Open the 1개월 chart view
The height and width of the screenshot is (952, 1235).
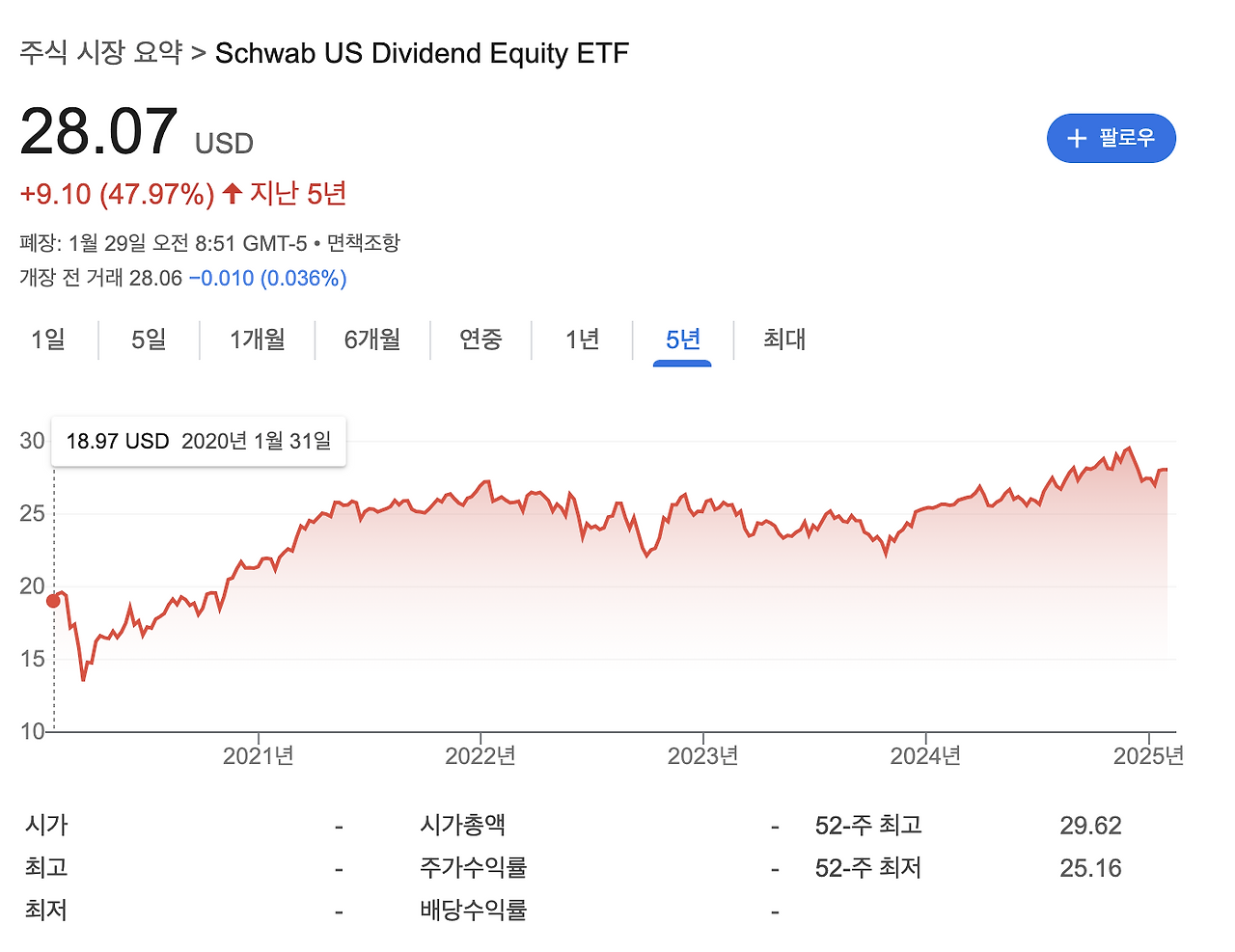(257, 340)
